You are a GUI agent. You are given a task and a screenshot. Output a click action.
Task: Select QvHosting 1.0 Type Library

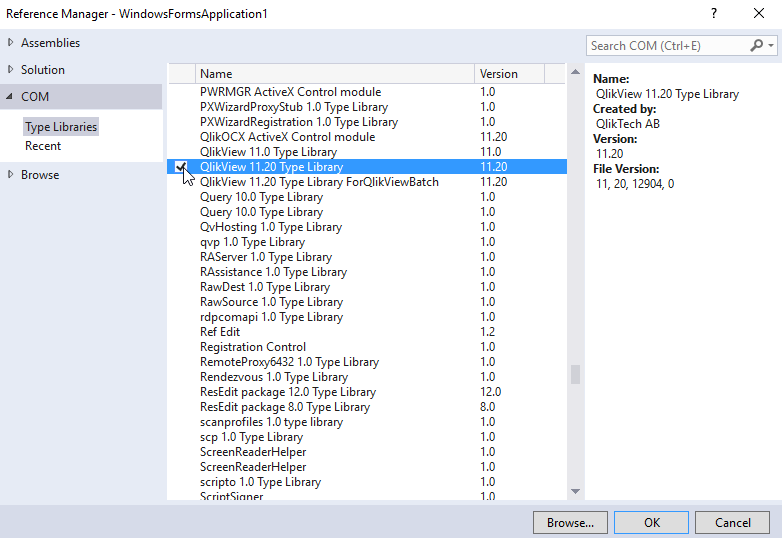pyautogui.click(x=367, y=227)
